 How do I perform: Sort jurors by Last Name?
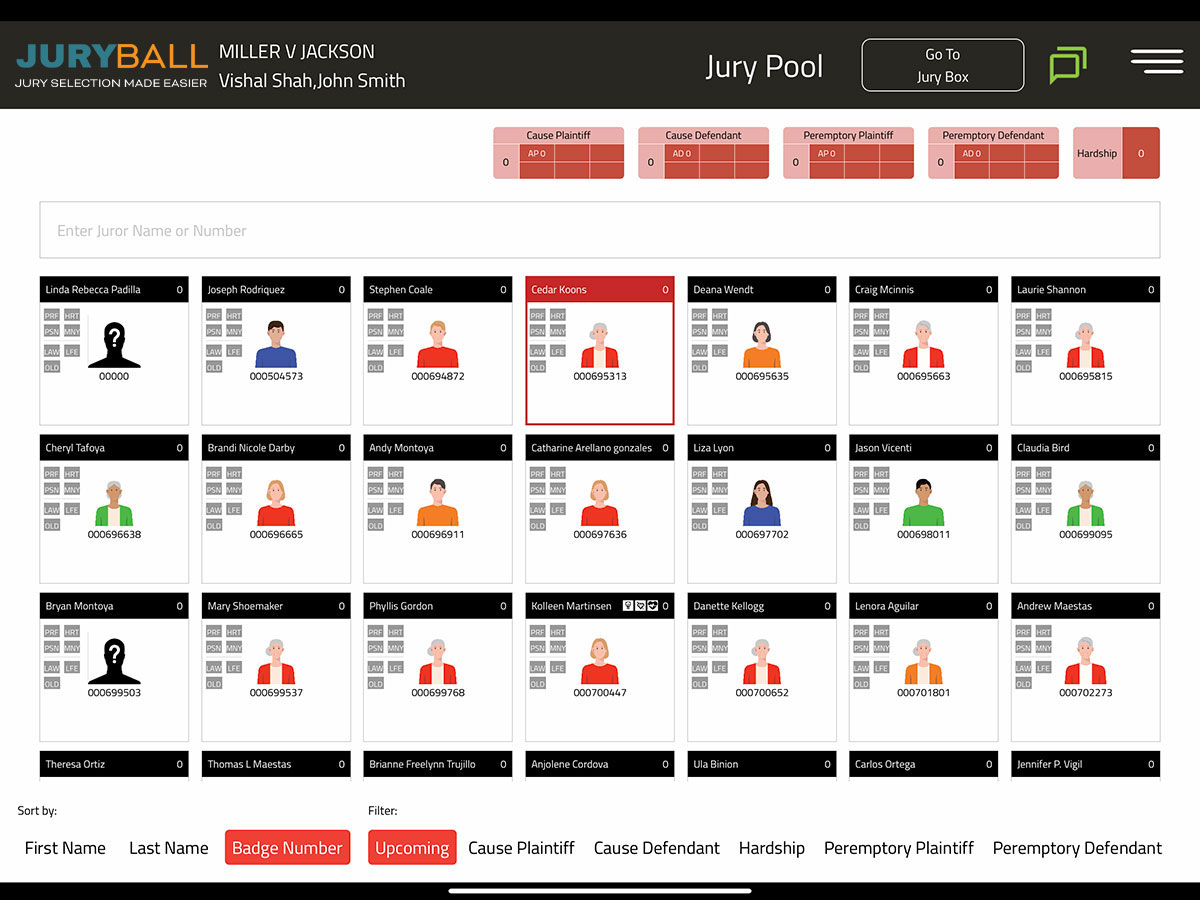click(x=169, y=848)
